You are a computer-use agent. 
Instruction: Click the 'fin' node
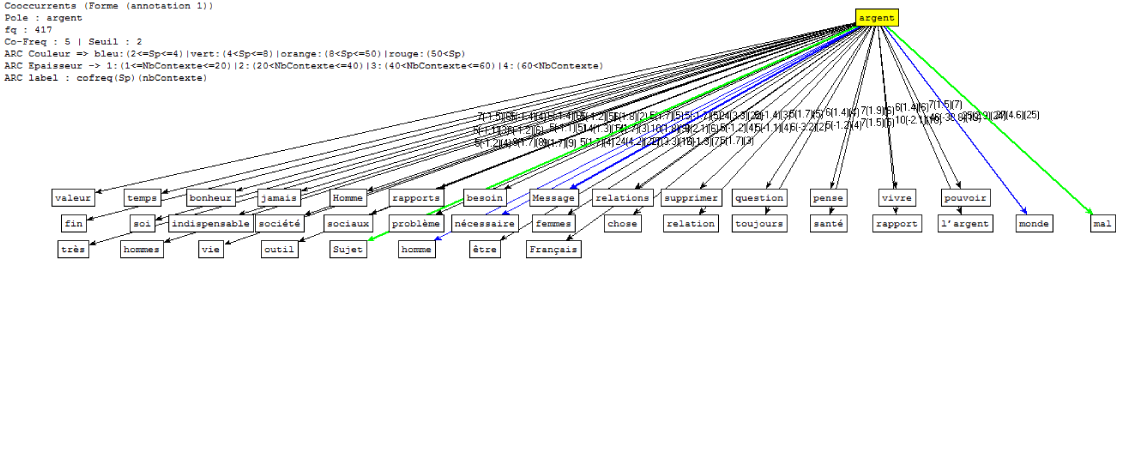tap(73, 223)
